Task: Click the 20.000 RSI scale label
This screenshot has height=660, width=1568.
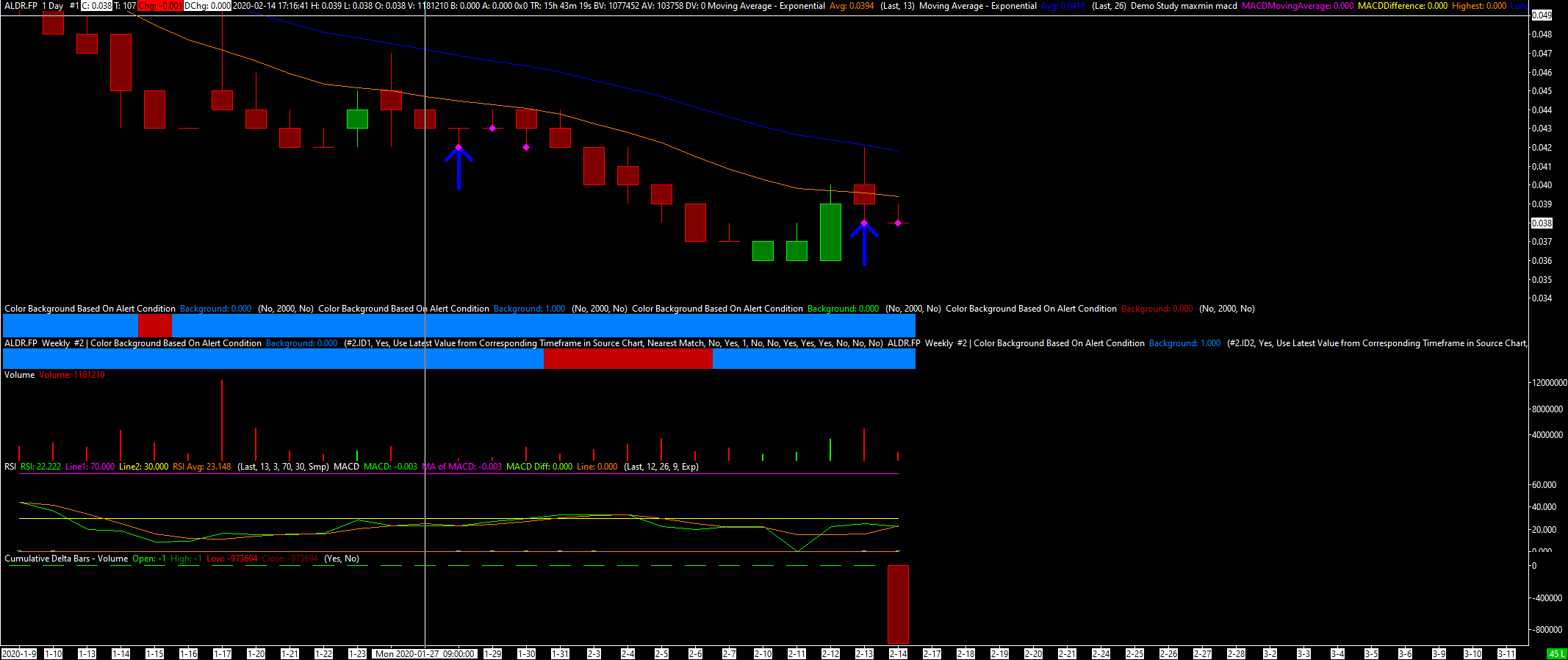Action: [1544, 530]
